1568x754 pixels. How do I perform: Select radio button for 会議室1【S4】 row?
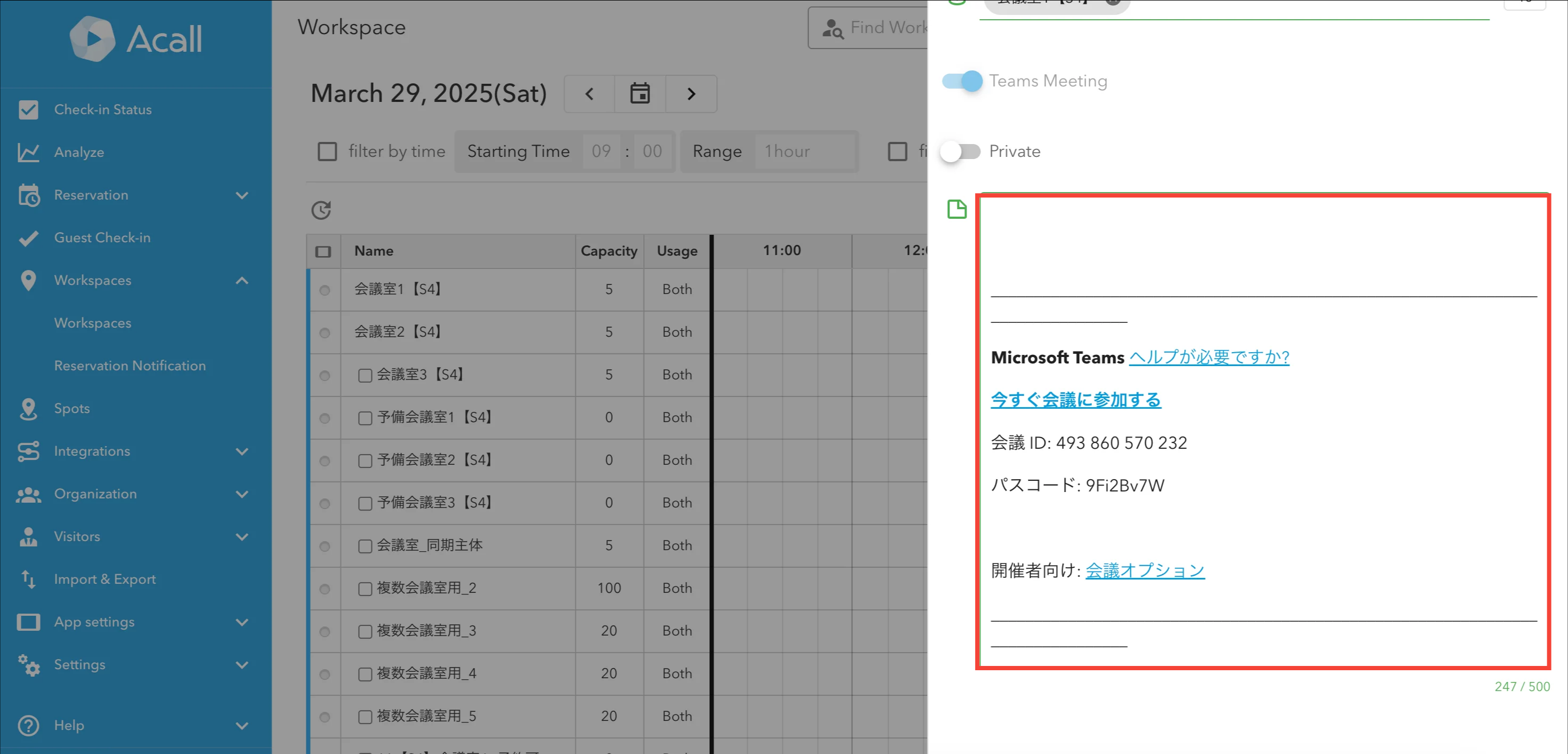point(324,290)
